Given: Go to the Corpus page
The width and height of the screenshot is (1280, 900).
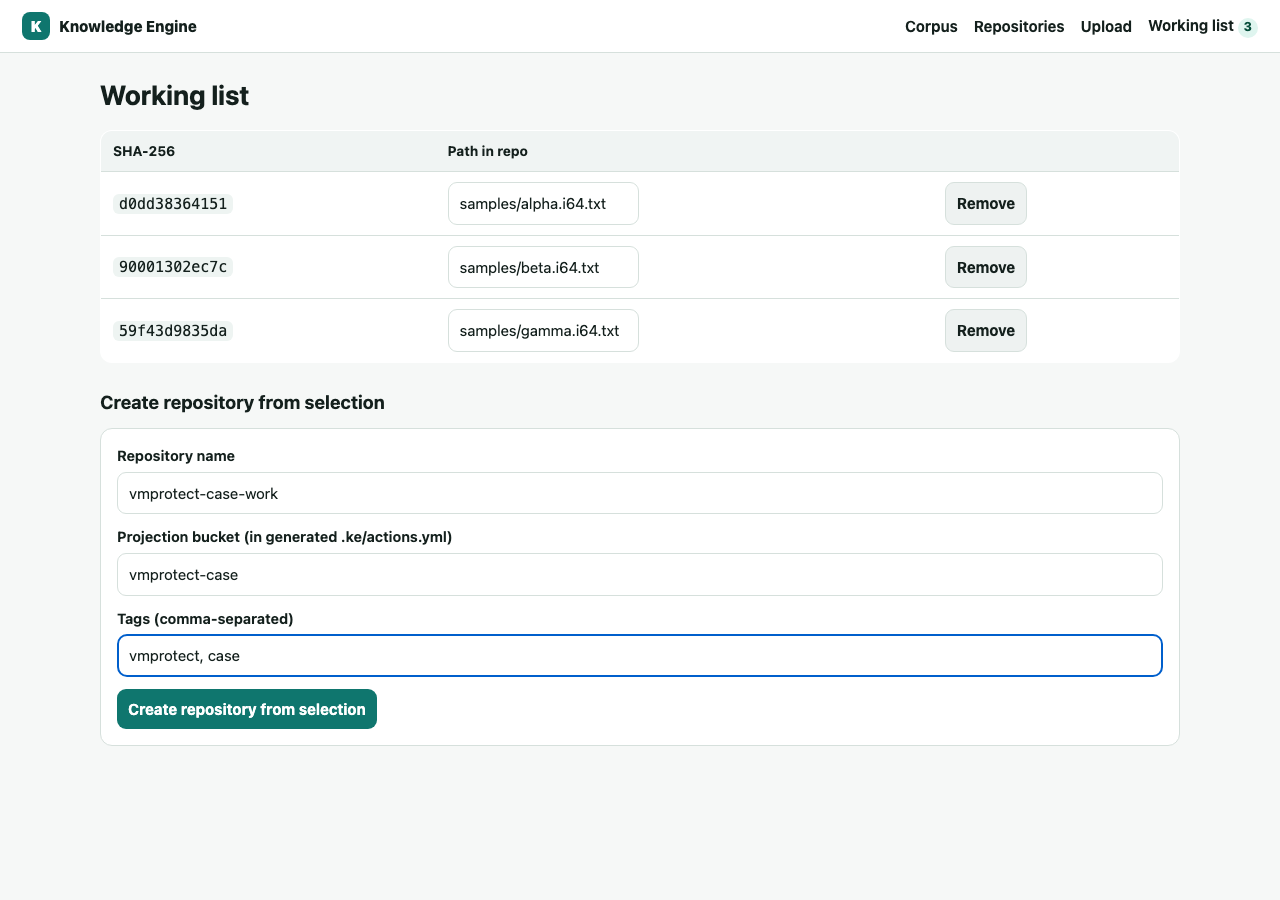Looking at the screenshot, I should (931, 26).
